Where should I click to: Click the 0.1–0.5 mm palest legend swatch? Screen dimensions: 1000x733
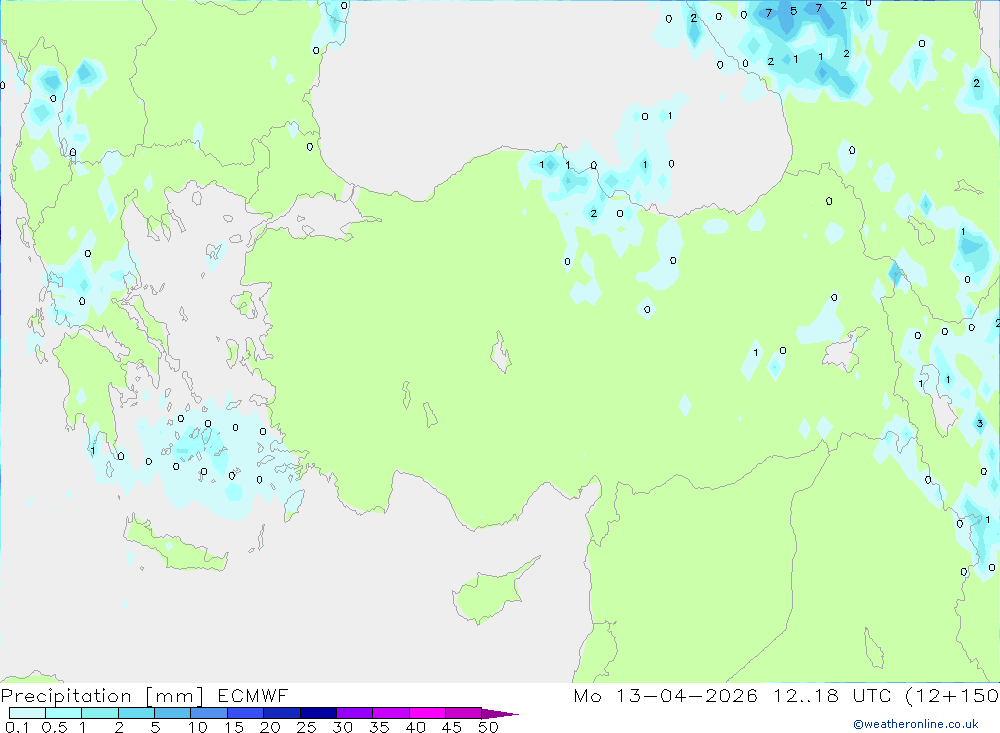tap(27, 713)
